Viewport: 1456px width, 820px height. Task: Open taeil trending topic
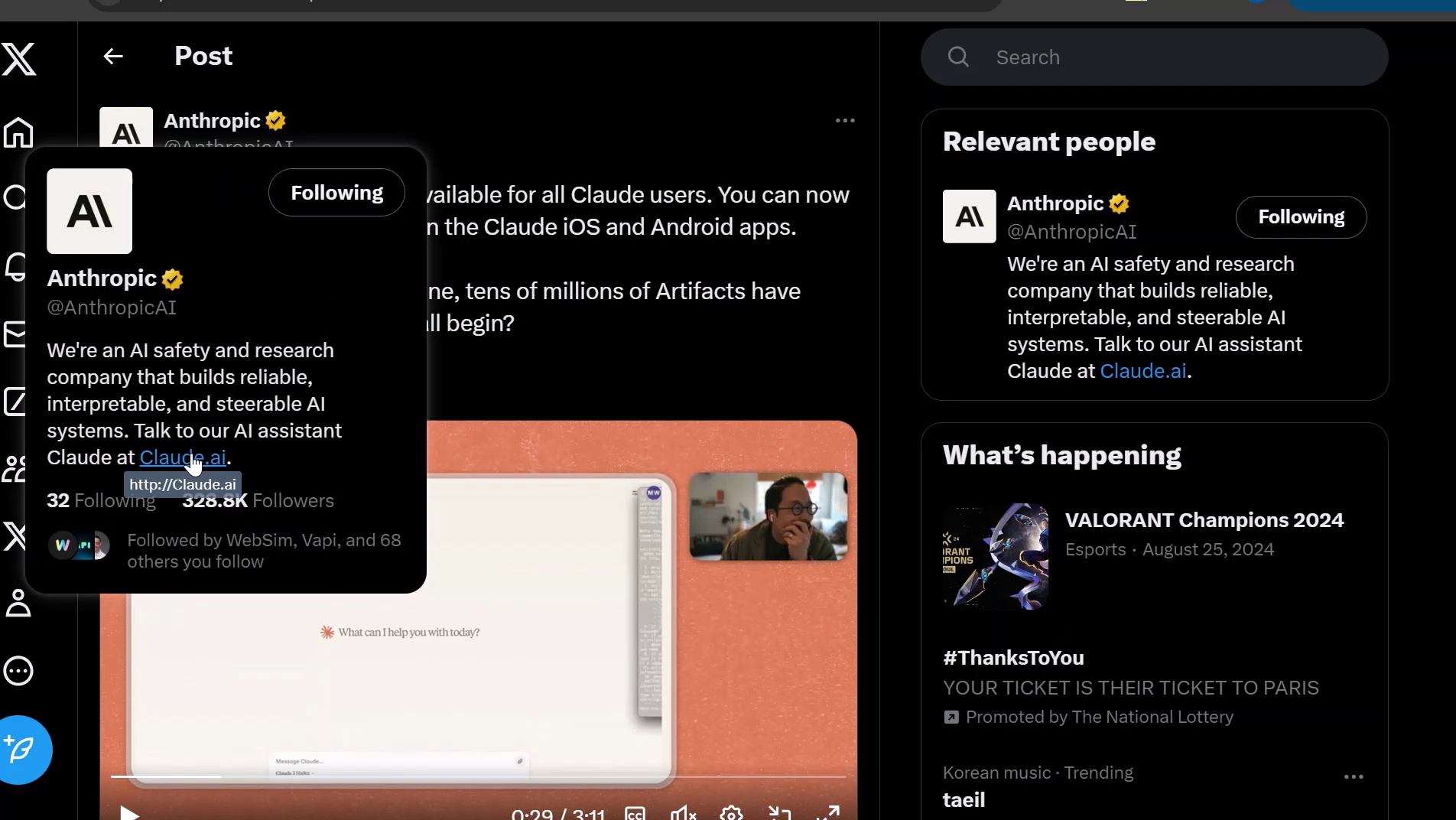point(964,800)
